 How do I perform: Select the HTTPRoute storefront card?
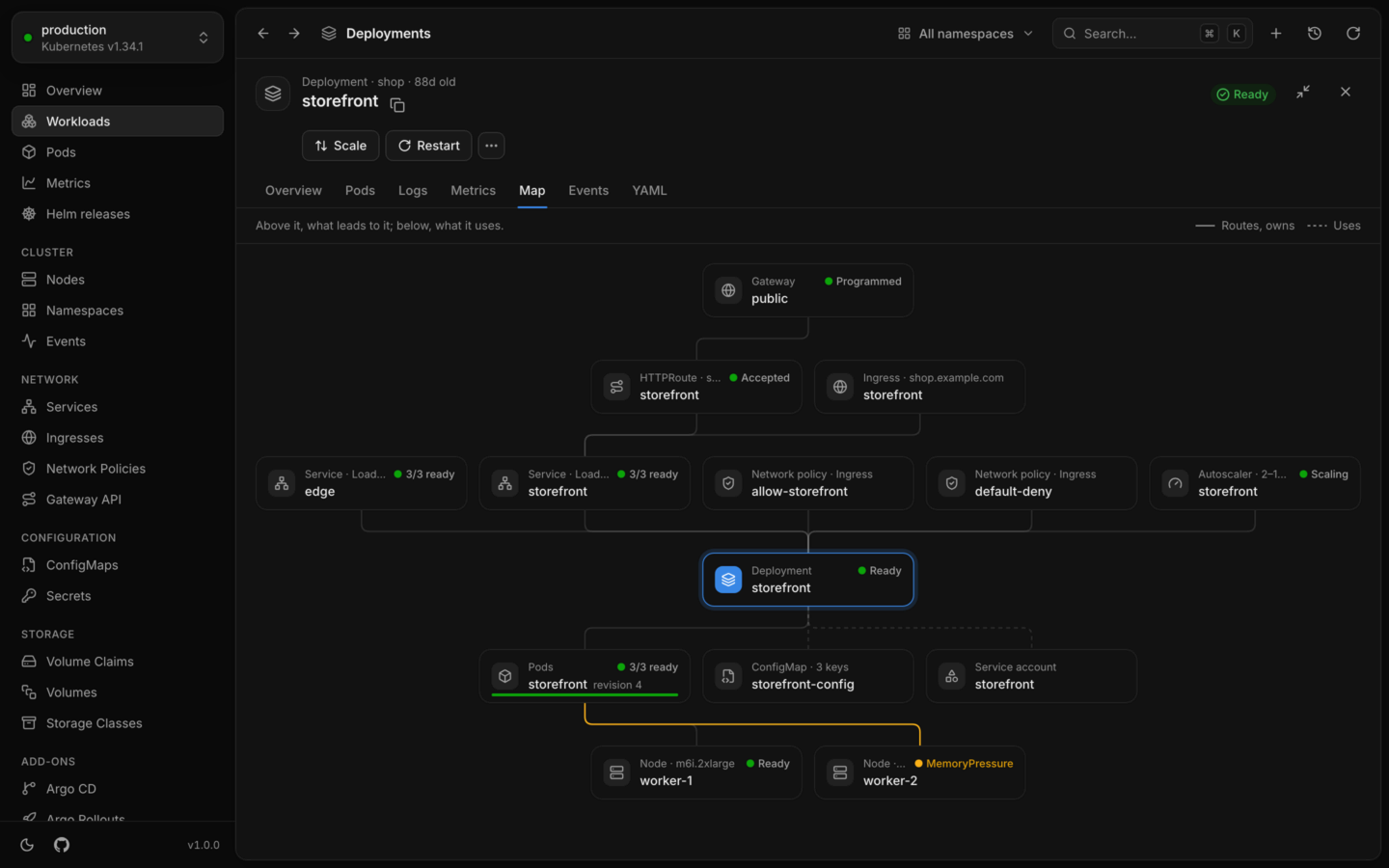coord(696,387)
